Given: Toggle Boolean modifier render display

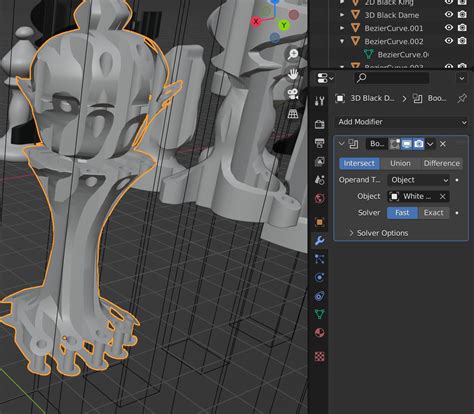Looking at the screenshot, I should coord(419,144).
